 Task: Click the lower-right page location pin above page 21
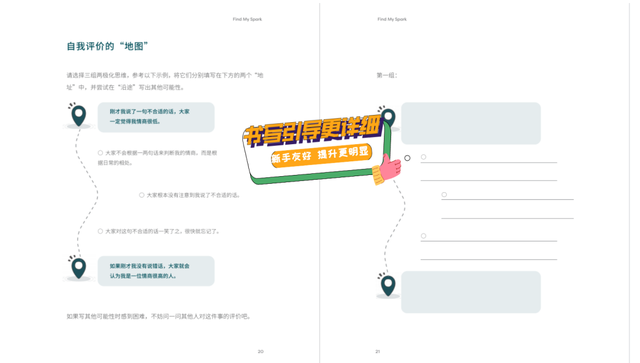coord(388,285)
